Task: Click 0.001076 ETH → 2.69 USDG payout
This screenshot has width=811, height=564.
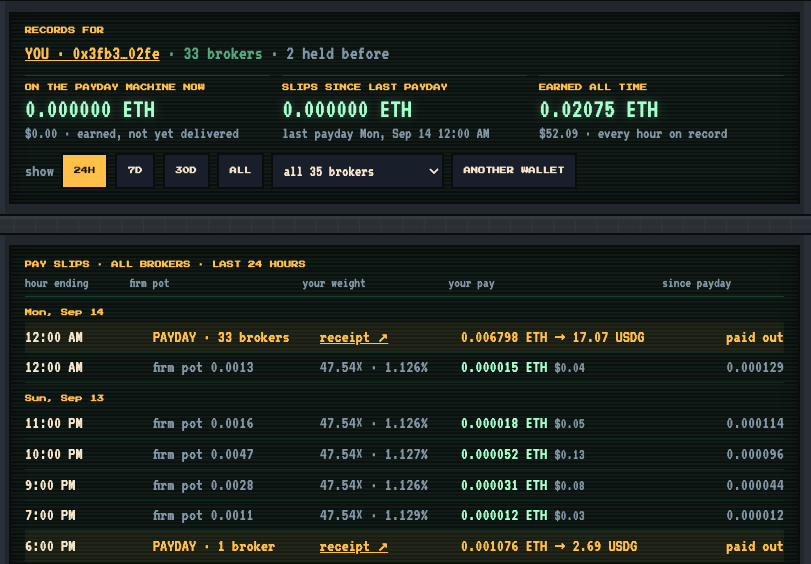Action: 549,547
